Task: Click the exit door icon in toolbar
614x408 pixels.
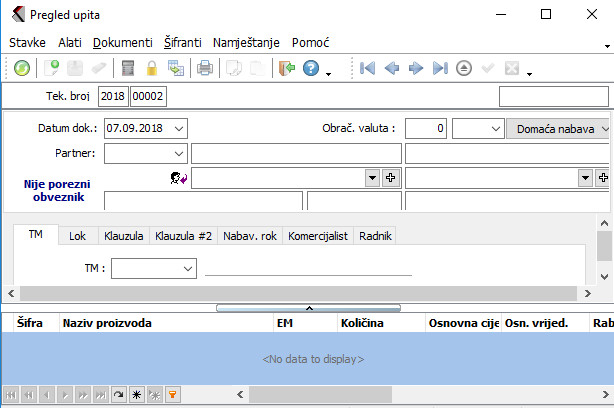Action: coord(287,69)
